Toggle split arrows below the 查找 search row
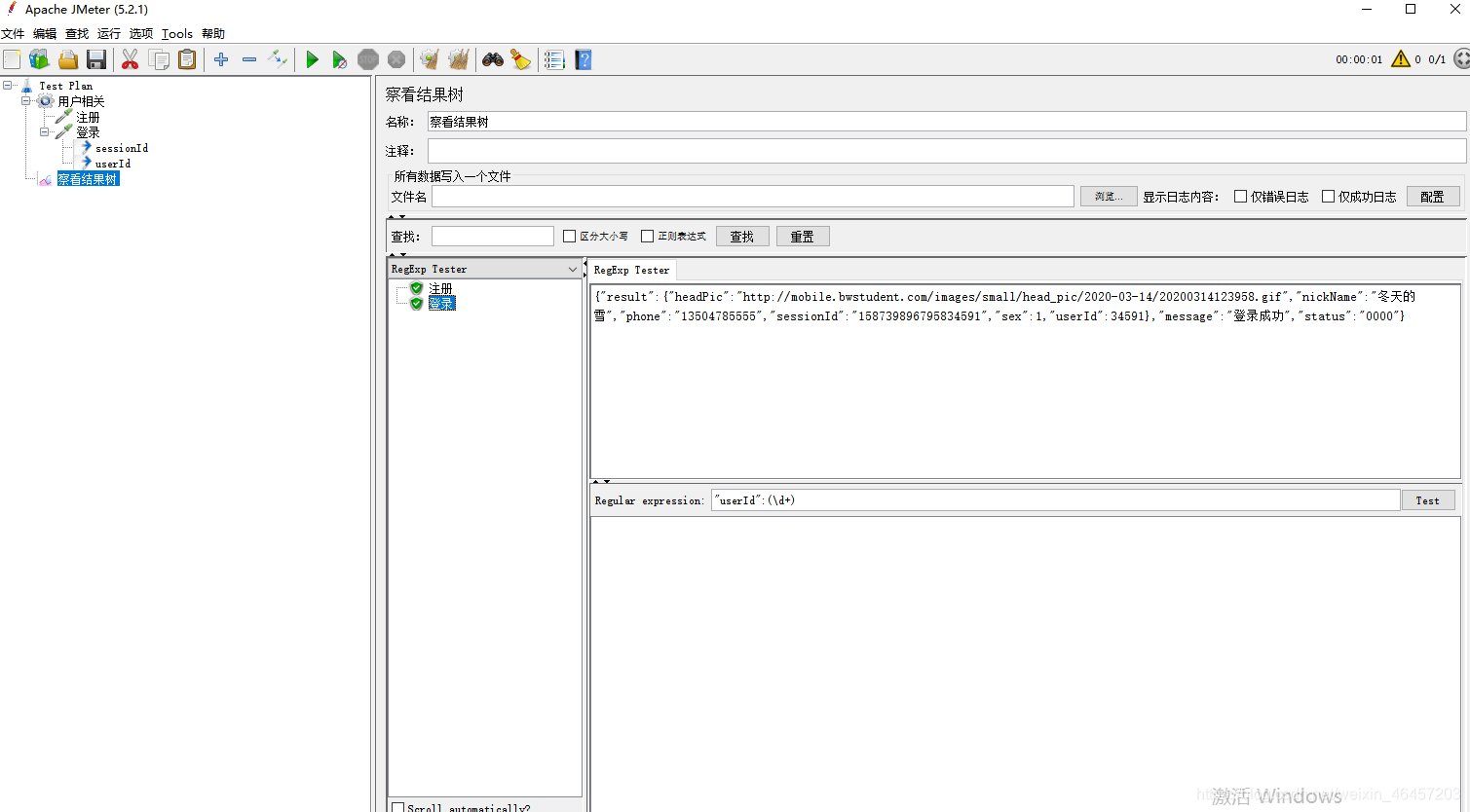The height and width of the screenshot is (812, 1470). pyautogui.click(x=396, y=255)
